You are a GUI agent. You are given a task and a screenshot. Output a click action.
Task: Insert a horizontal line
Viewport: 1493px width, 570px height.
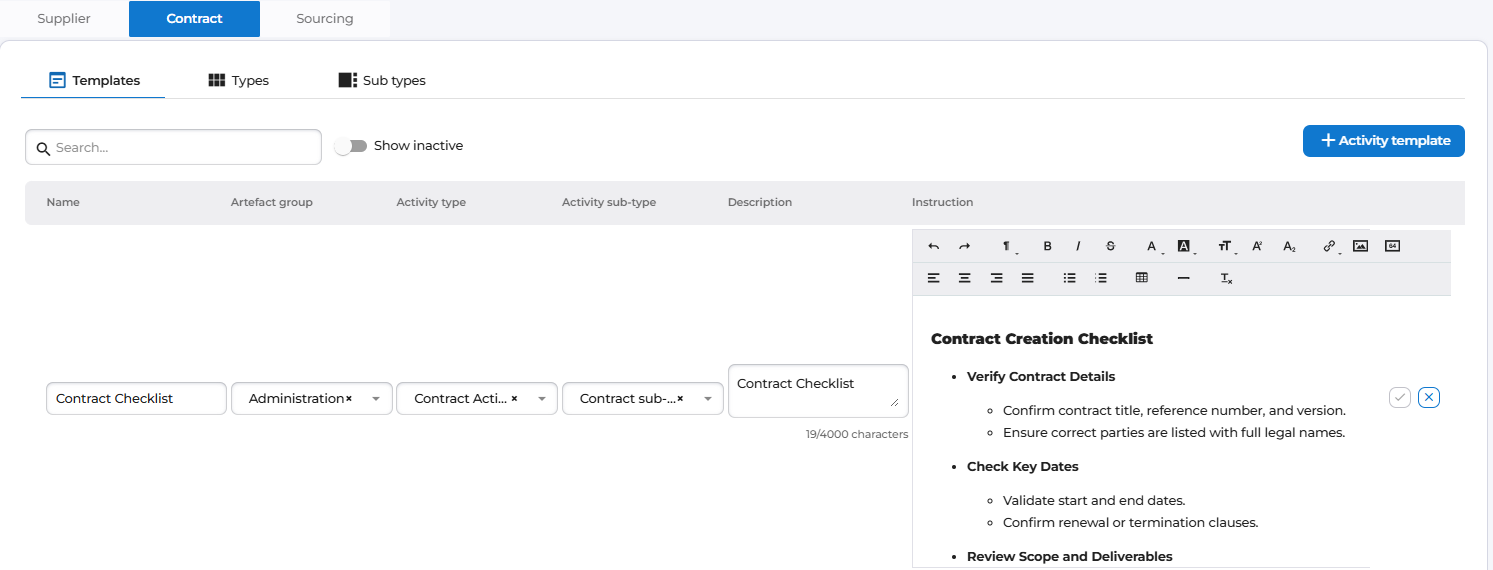(x=1184, y=278)
